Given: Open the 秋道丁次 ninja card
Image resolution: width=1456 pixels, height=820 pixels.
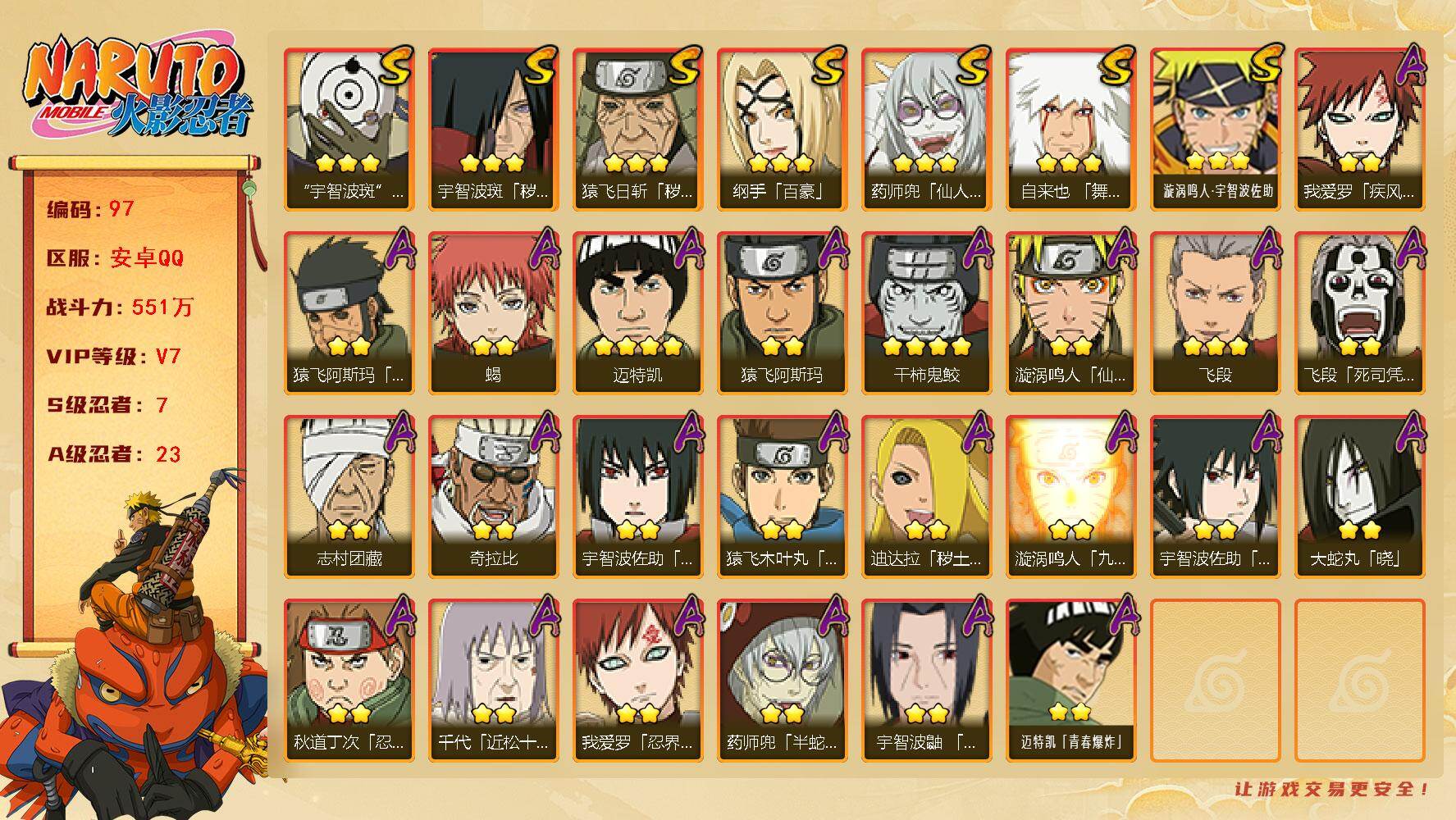Looking at the screenshot, I should coord(349,680).
